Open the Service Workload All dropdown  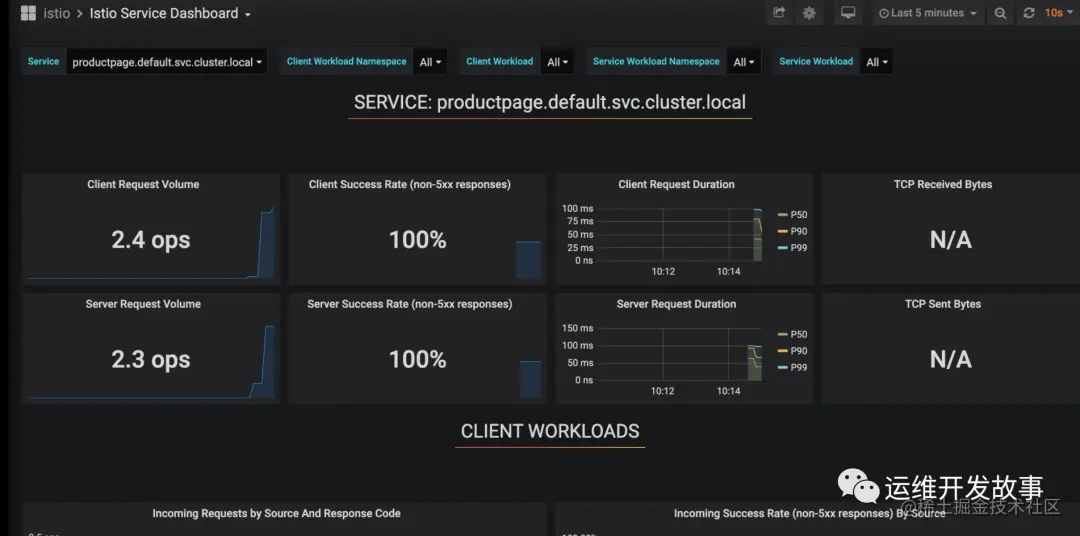click(876, 62)
